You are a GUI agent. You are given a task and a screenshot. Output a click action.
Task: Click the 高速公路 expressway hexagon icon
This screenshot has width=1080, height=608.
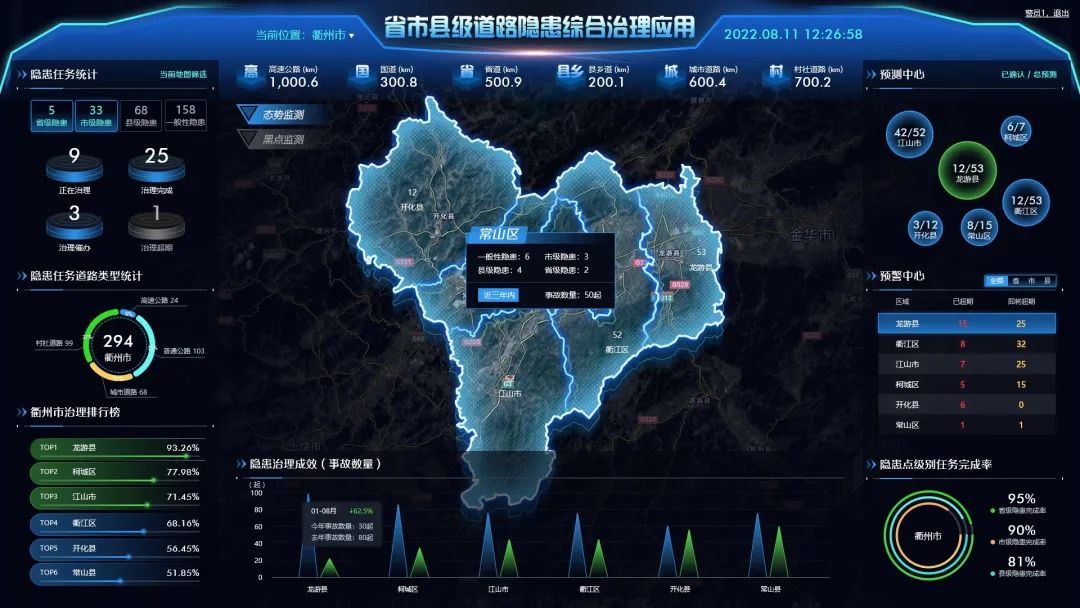point(250,76)
